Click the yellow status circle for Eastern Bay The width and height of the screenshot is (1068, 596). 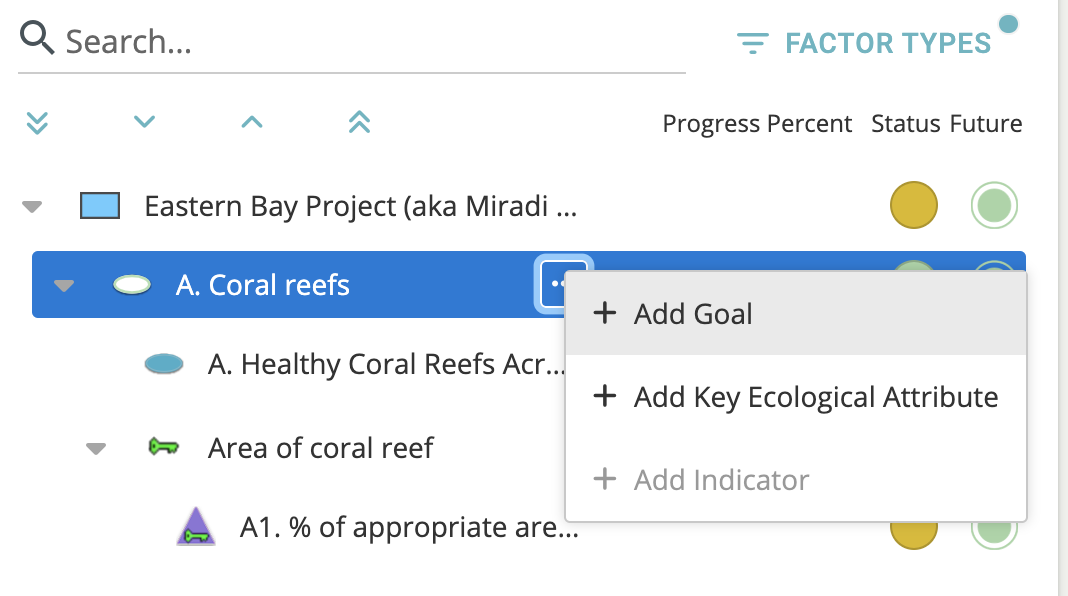(913, 206)
